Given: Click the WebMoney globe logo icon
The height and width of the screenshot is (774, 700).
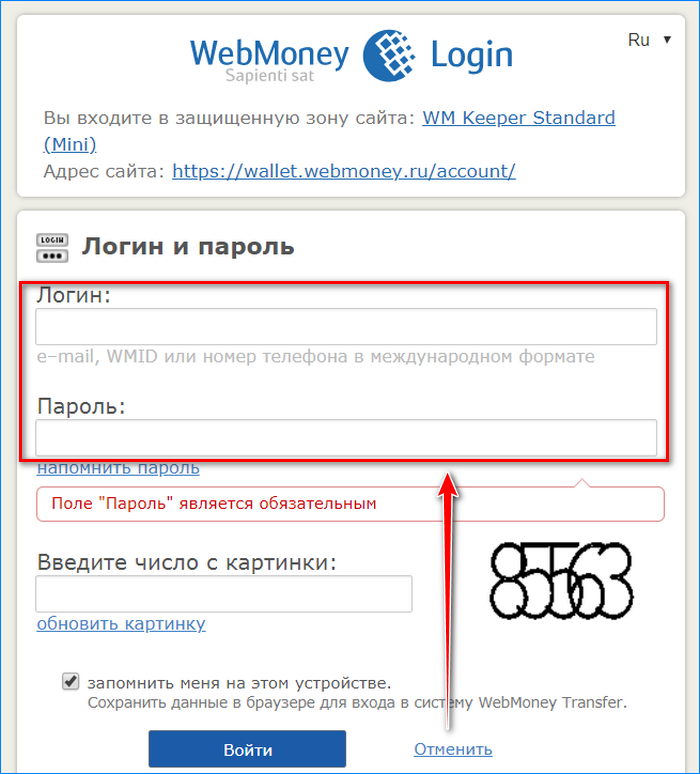Looking at the screenshot, I should coord(389,55).
